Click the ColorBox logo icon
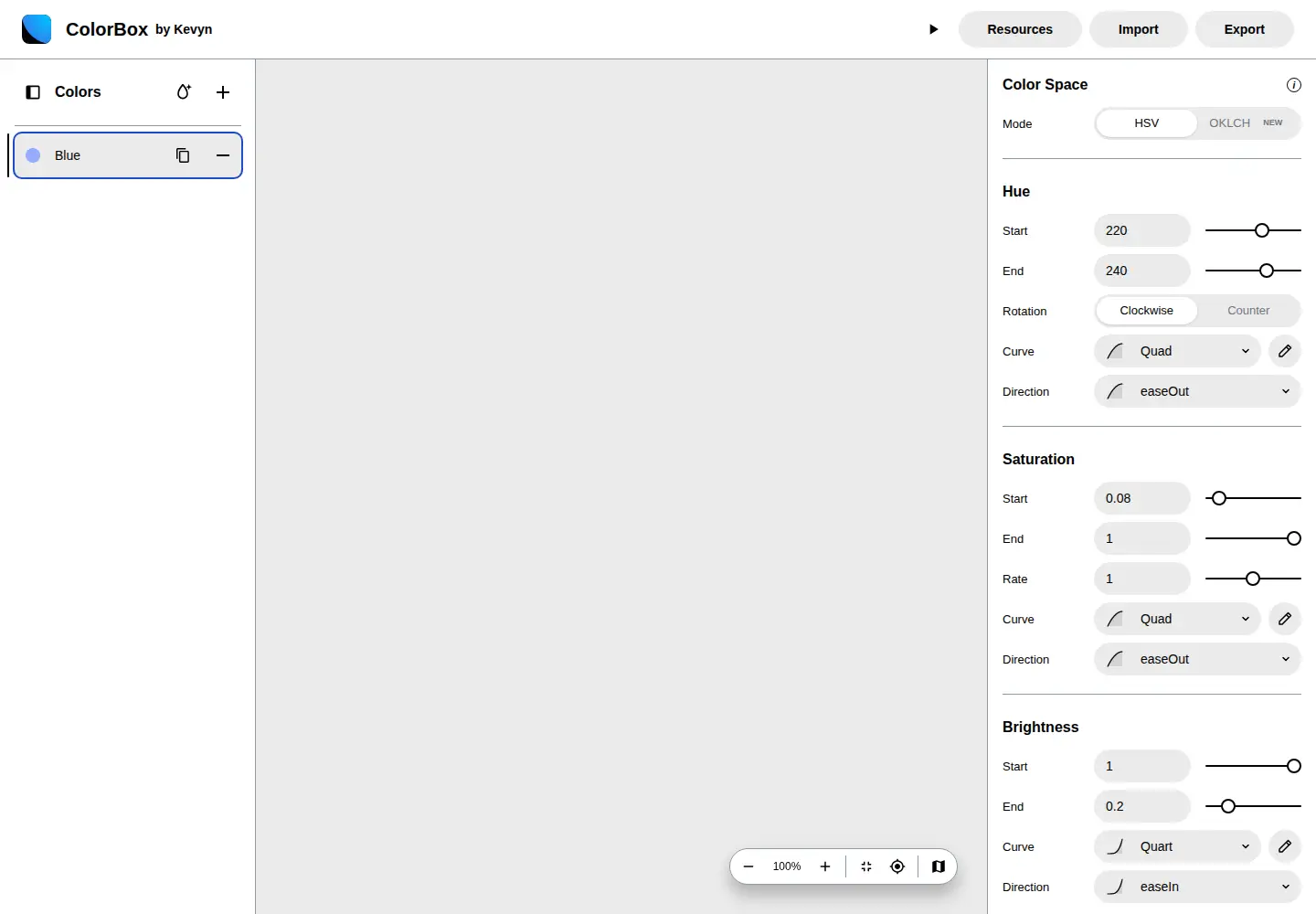Screen dimensions: 1316x914 (x=37, y=29)
